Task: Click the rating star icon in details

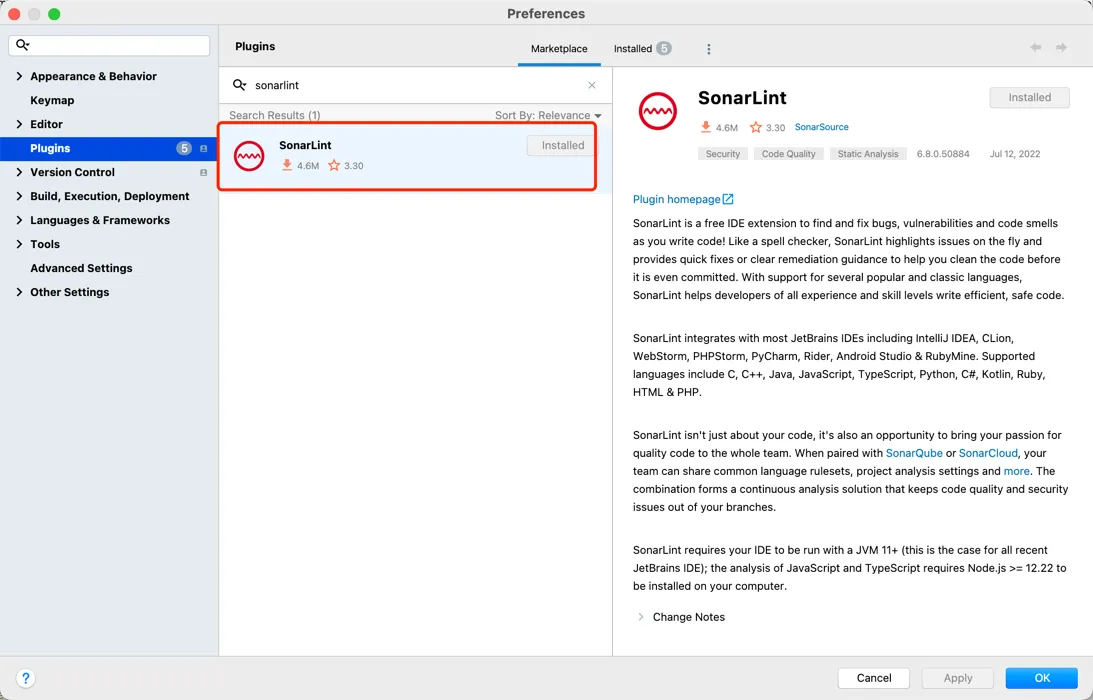Action: [x=756, y=127]
